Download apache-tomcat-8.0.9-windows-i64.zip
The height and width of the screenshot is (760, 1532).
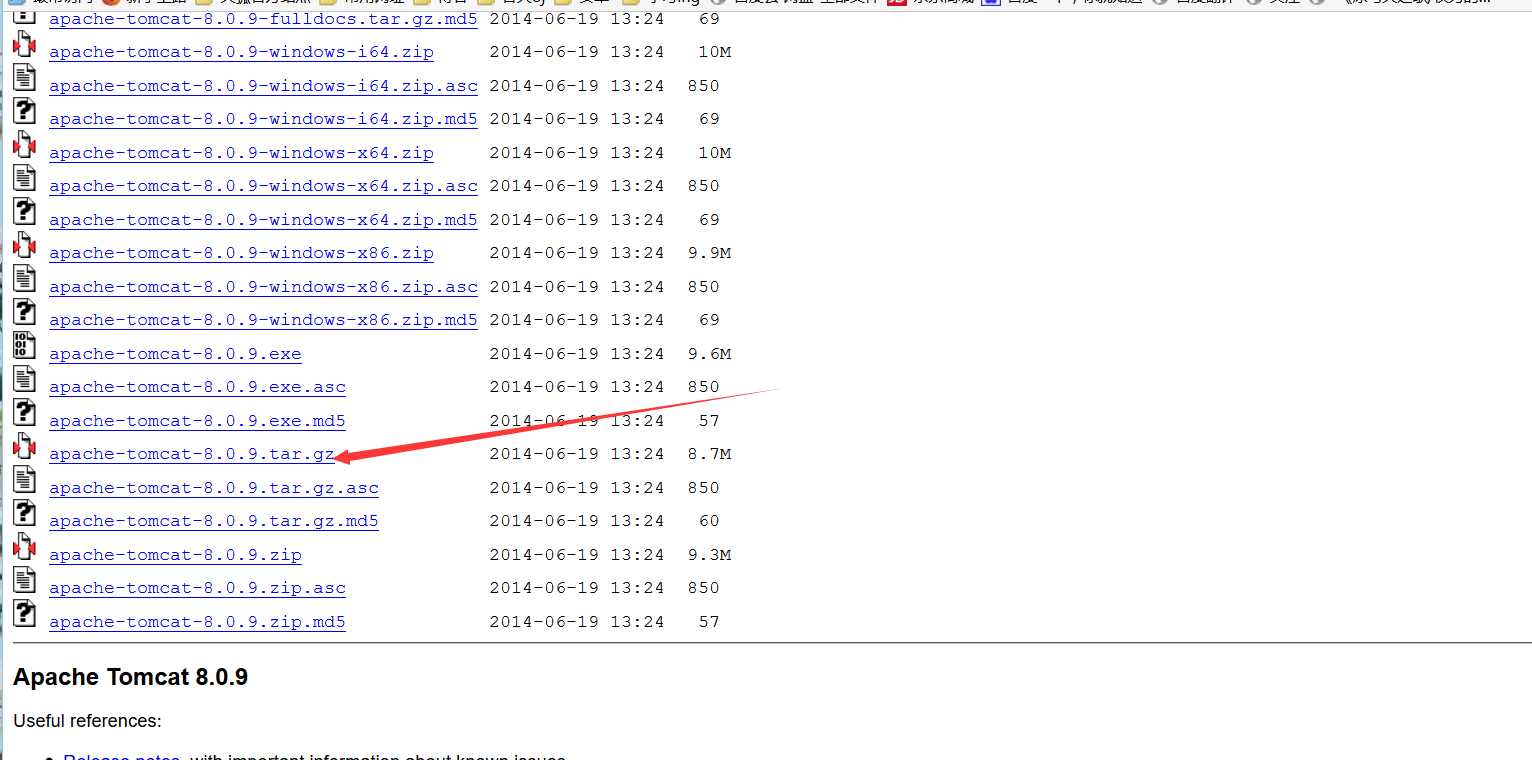(x=241, y=52)
